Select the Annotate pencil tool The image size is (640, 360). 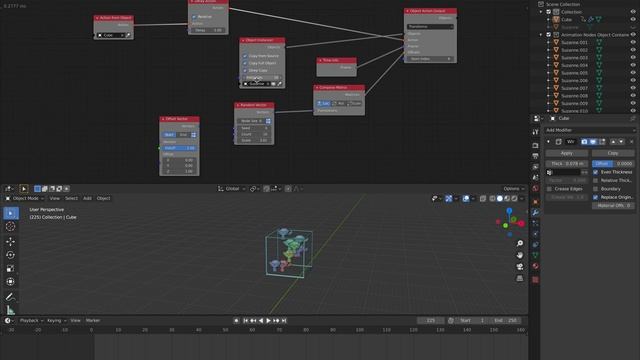(11, 297)
